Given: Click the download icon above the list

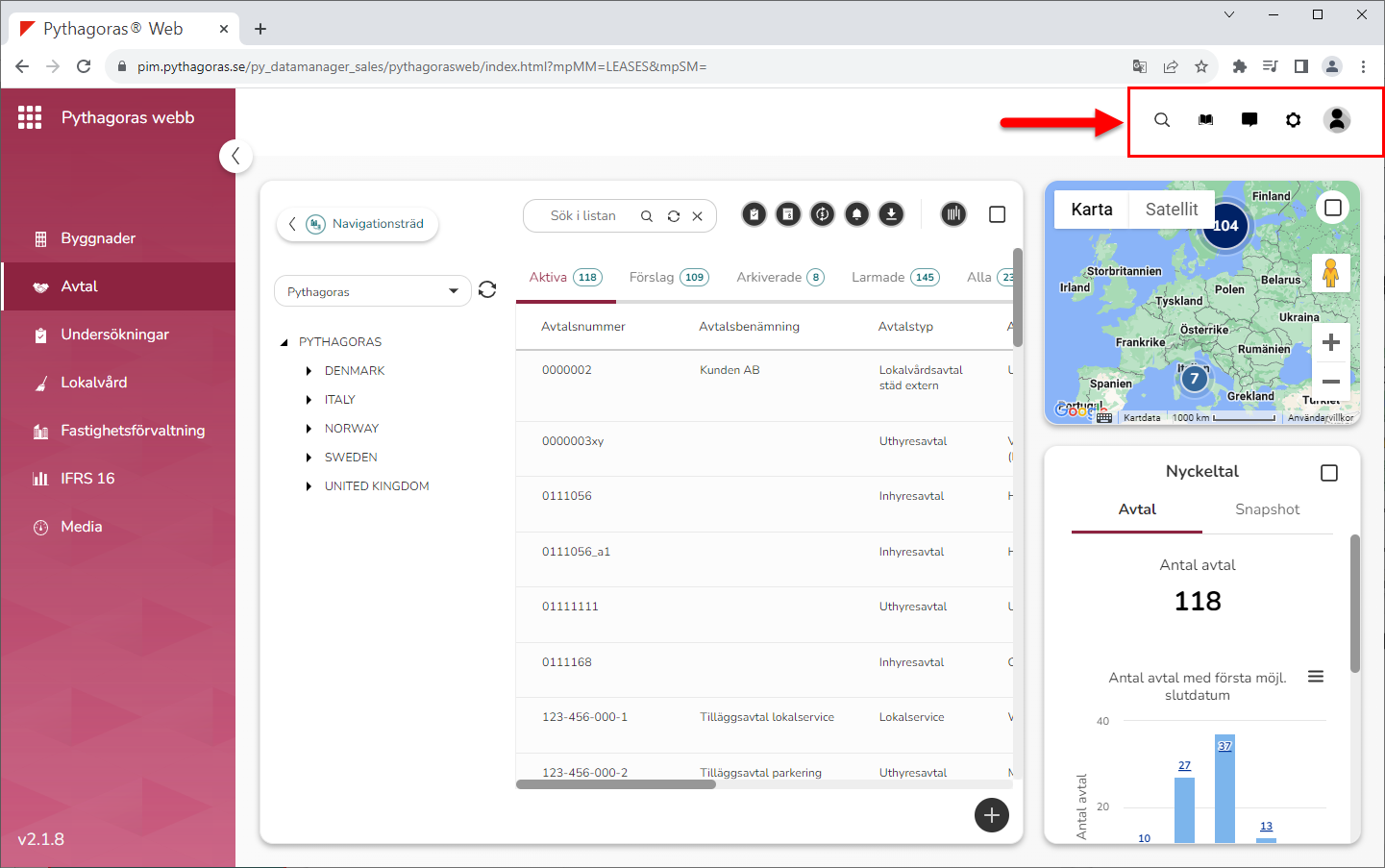Looking at the screenshot, I should click(891, 214).
